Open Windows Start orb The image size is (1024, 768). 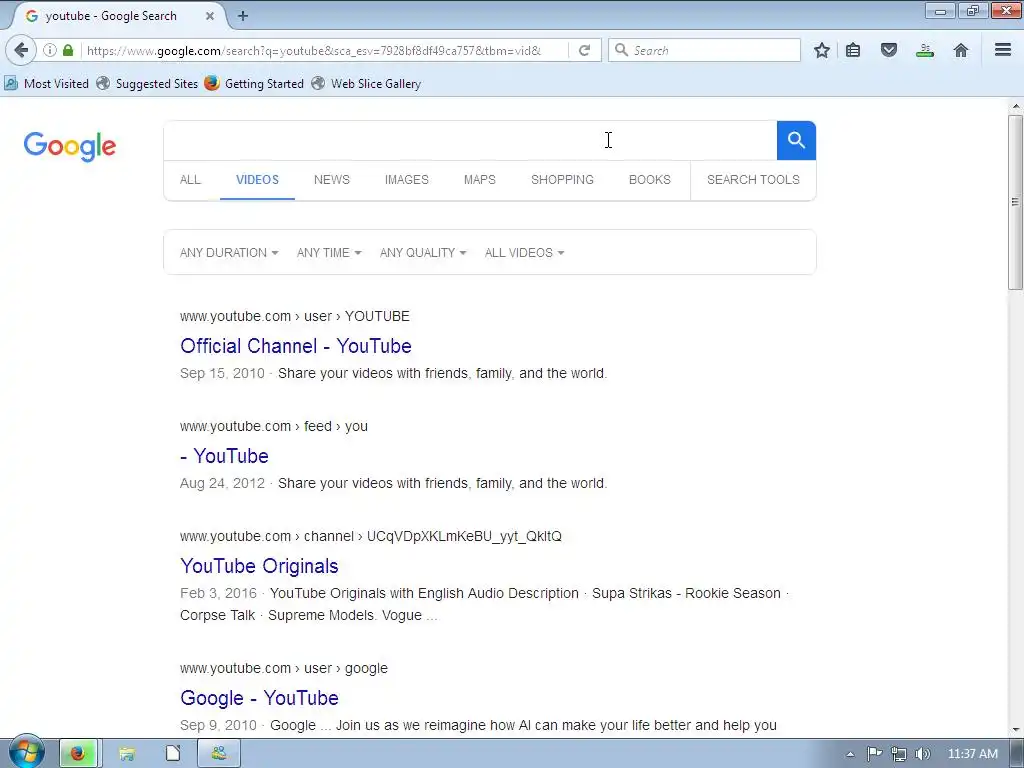pos(26,753)
